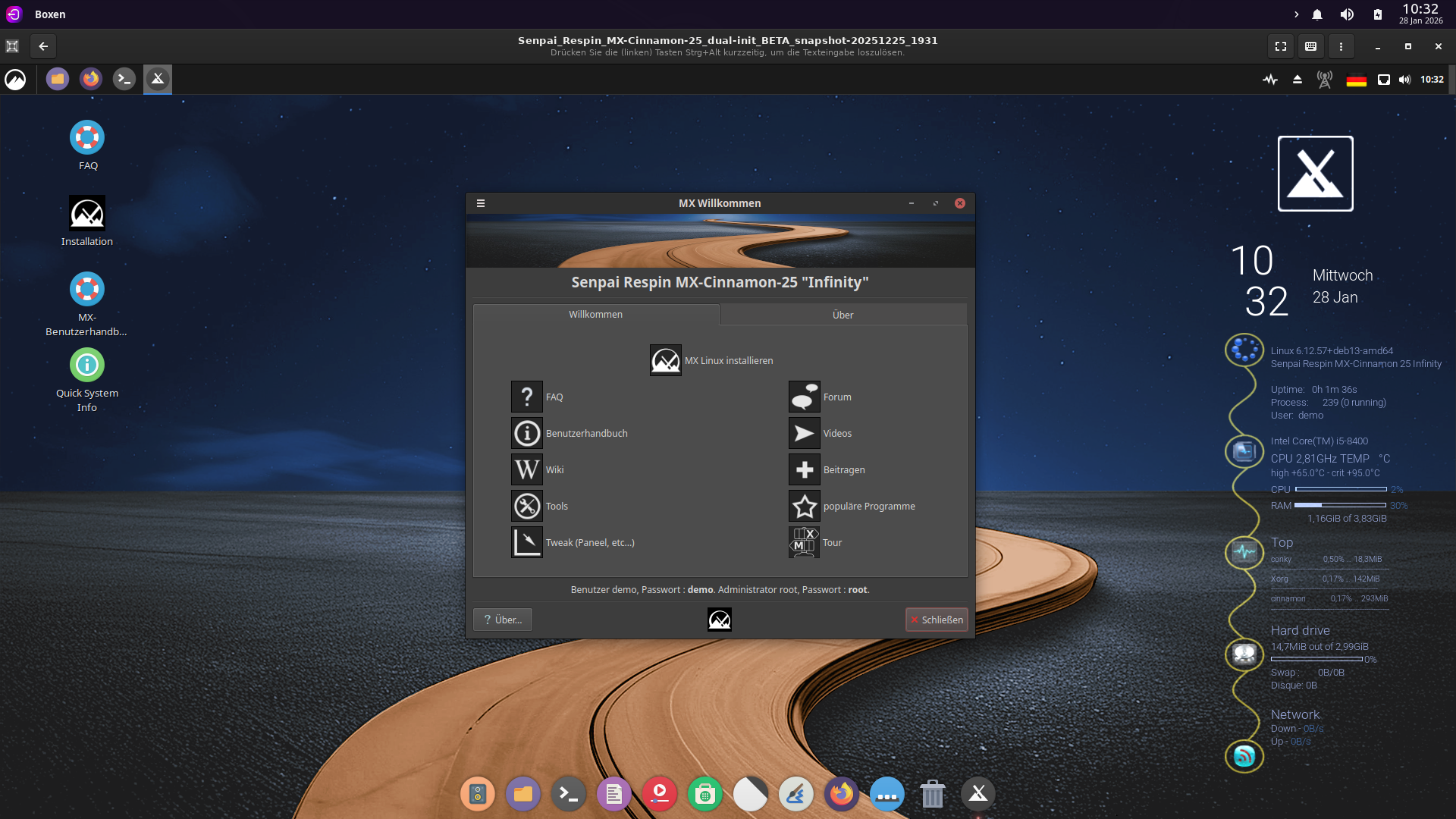
Task: Open the Videos play icon
Action: coord(804,433)
